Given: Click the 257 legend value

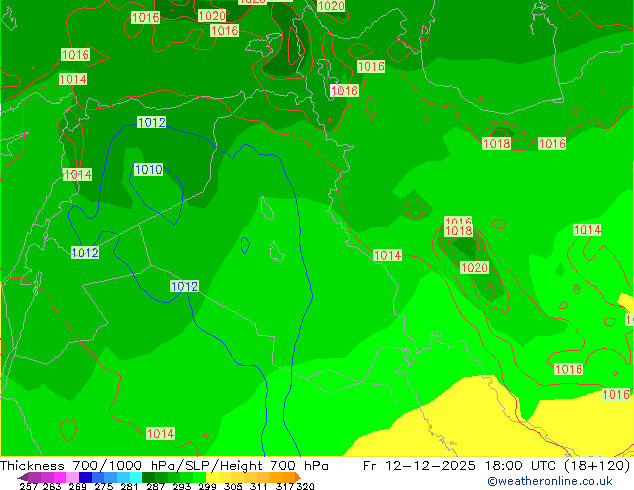Looking at the screenshot, I should [29, 486].
